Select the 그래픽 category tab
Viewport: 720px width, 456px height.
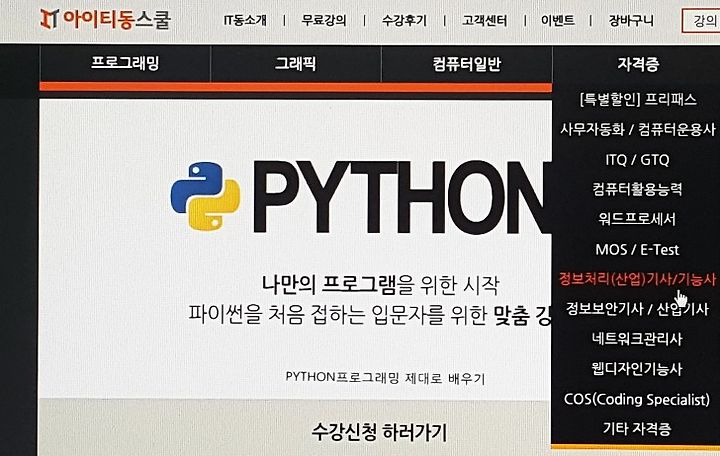point(295,63)
